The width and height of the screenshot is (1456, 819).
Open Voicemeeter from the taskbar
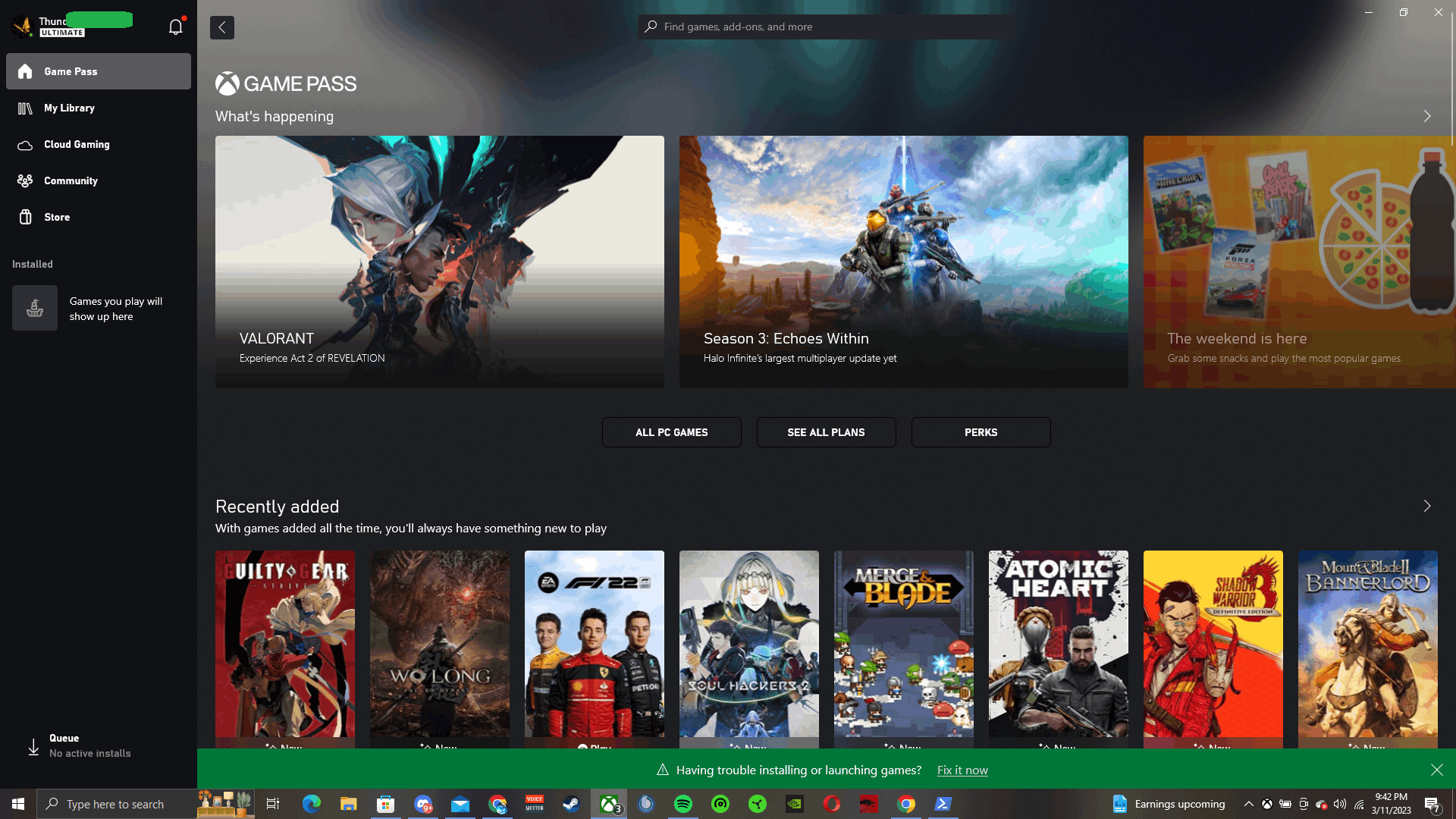coord(535,804)
